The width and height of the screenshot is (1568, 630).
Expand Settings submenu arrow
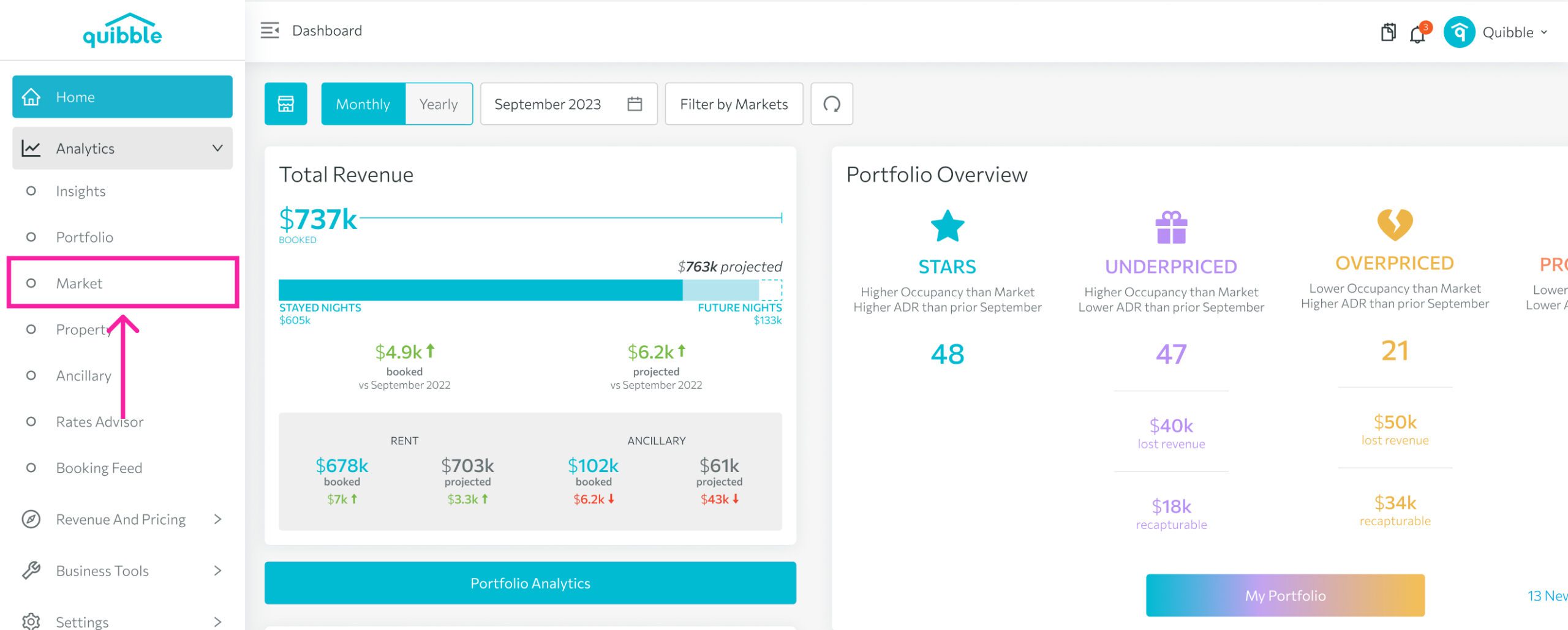point(217,621)
